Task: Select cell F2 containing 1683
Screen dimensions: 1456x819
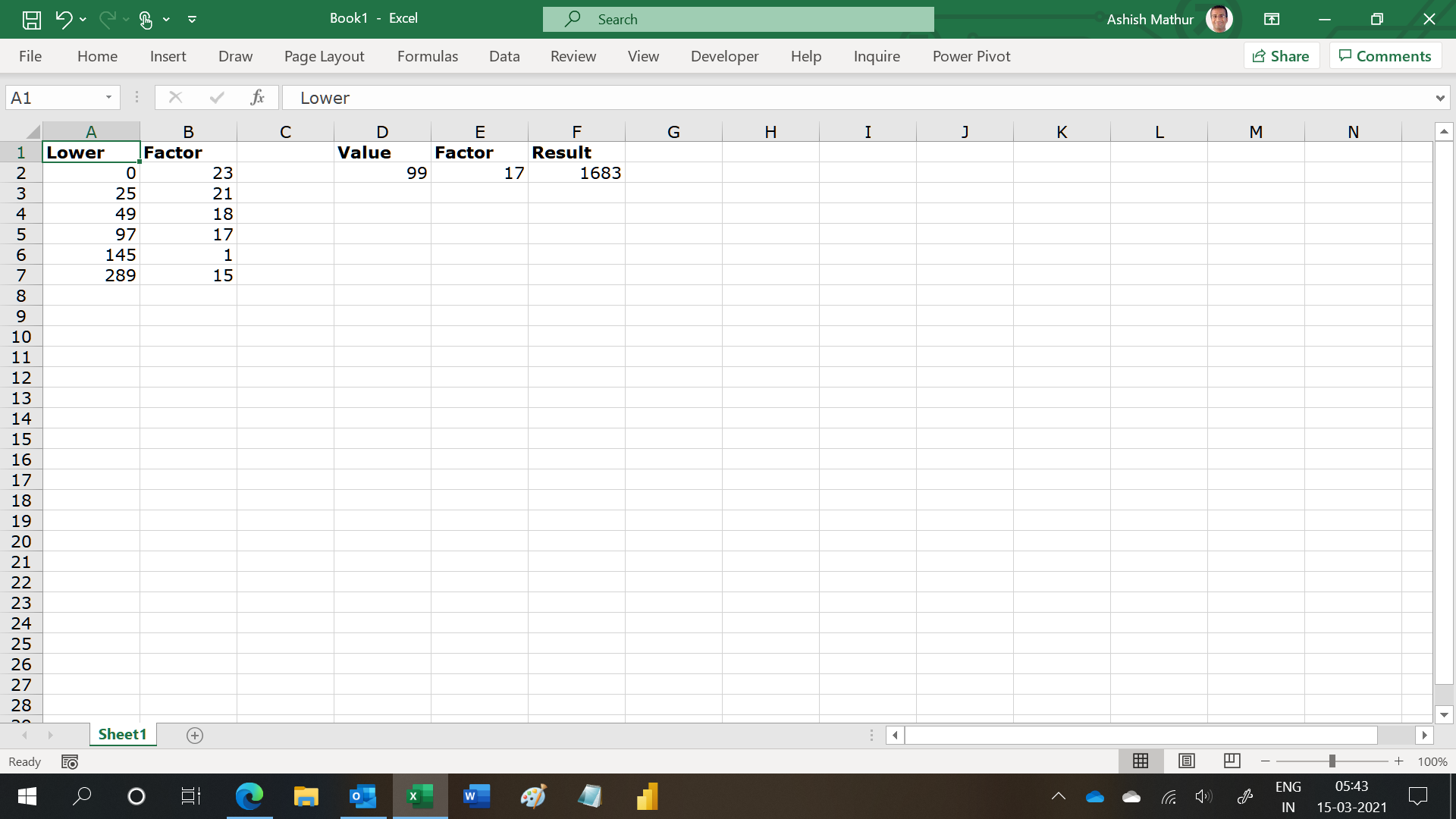Action: coord(577,173)
